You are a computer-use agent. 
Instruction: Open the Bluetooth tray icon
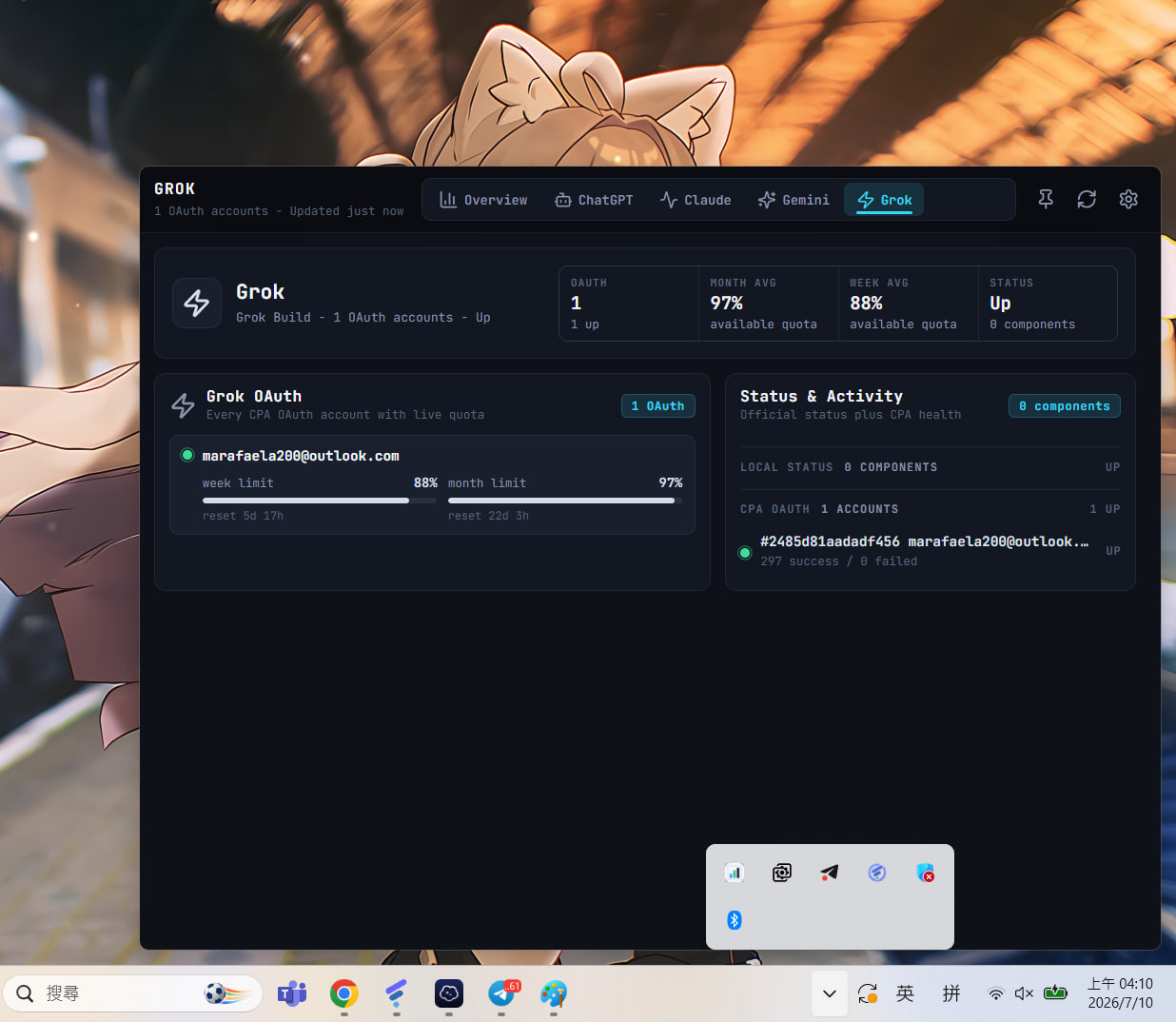(735, 920)
